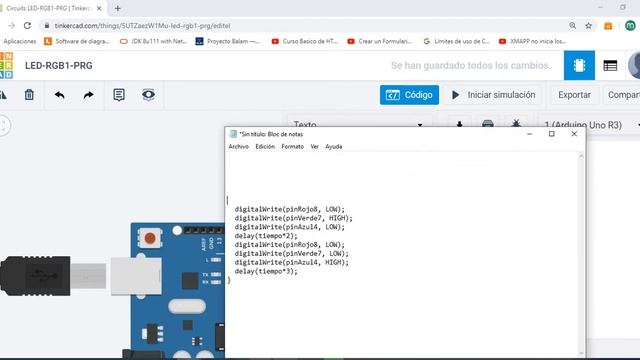
Task: Open Proyecto Balam bookmark
Action: 228,41
